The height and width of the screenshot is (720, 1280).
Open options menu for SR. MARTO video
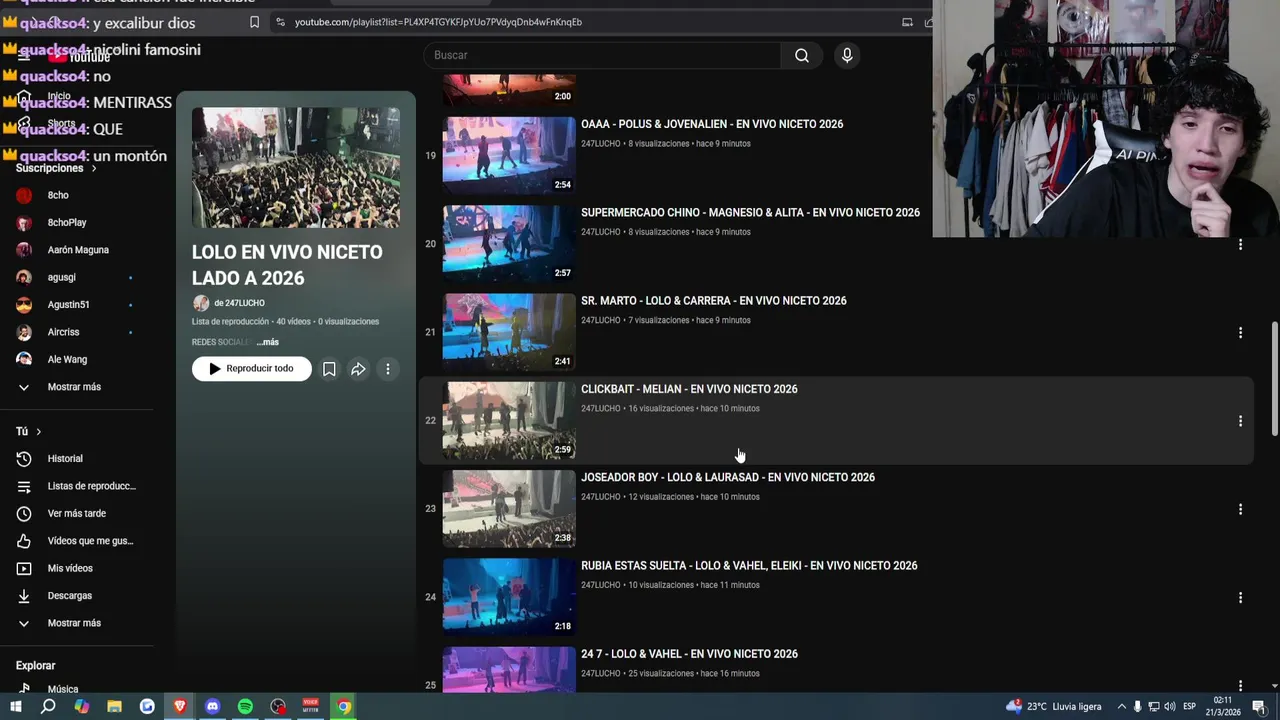[x=1240, y=332]
